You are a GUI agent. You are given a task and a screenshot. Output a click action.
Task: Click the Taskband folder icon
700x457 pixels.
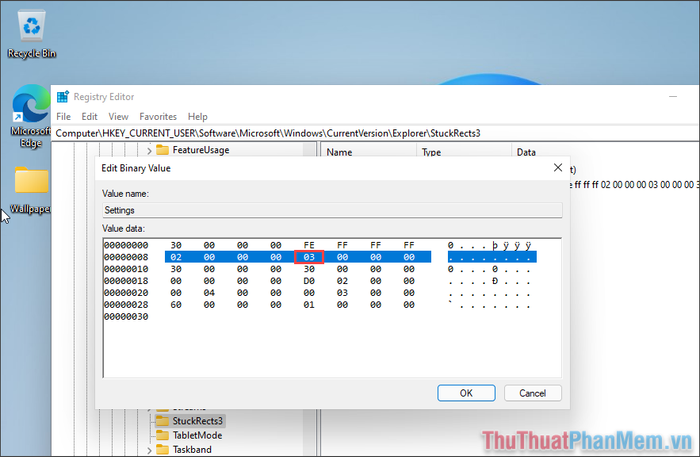[162, 449]
